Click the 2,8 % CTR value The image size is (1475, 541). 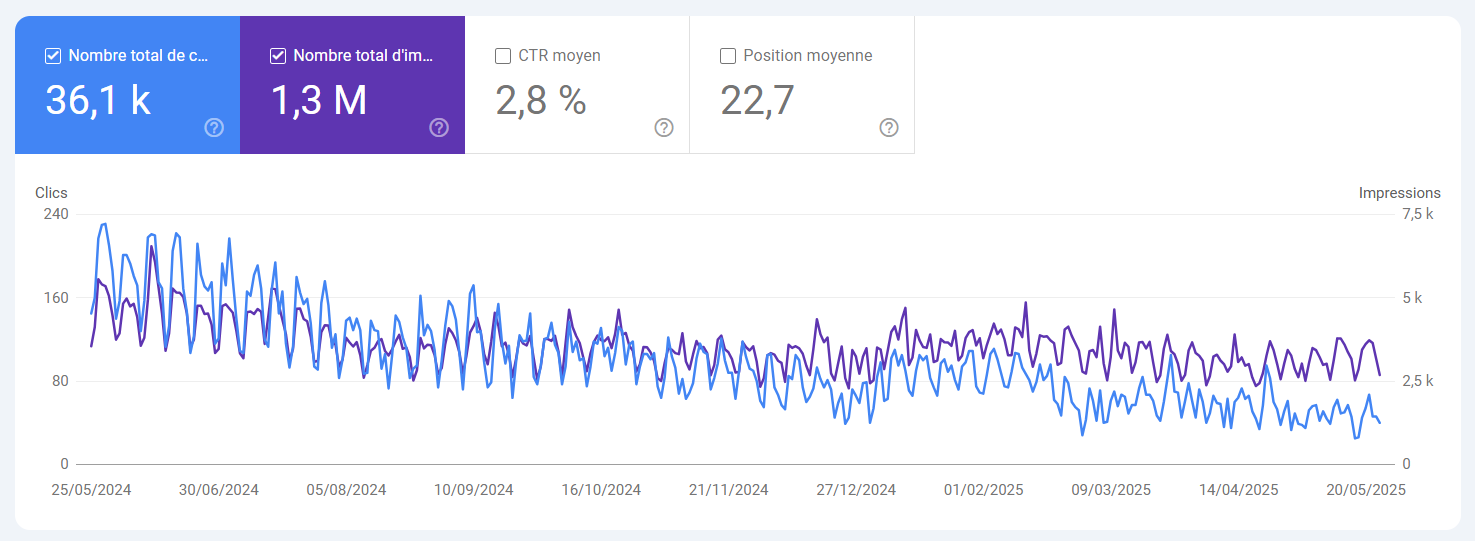[541, 100]
